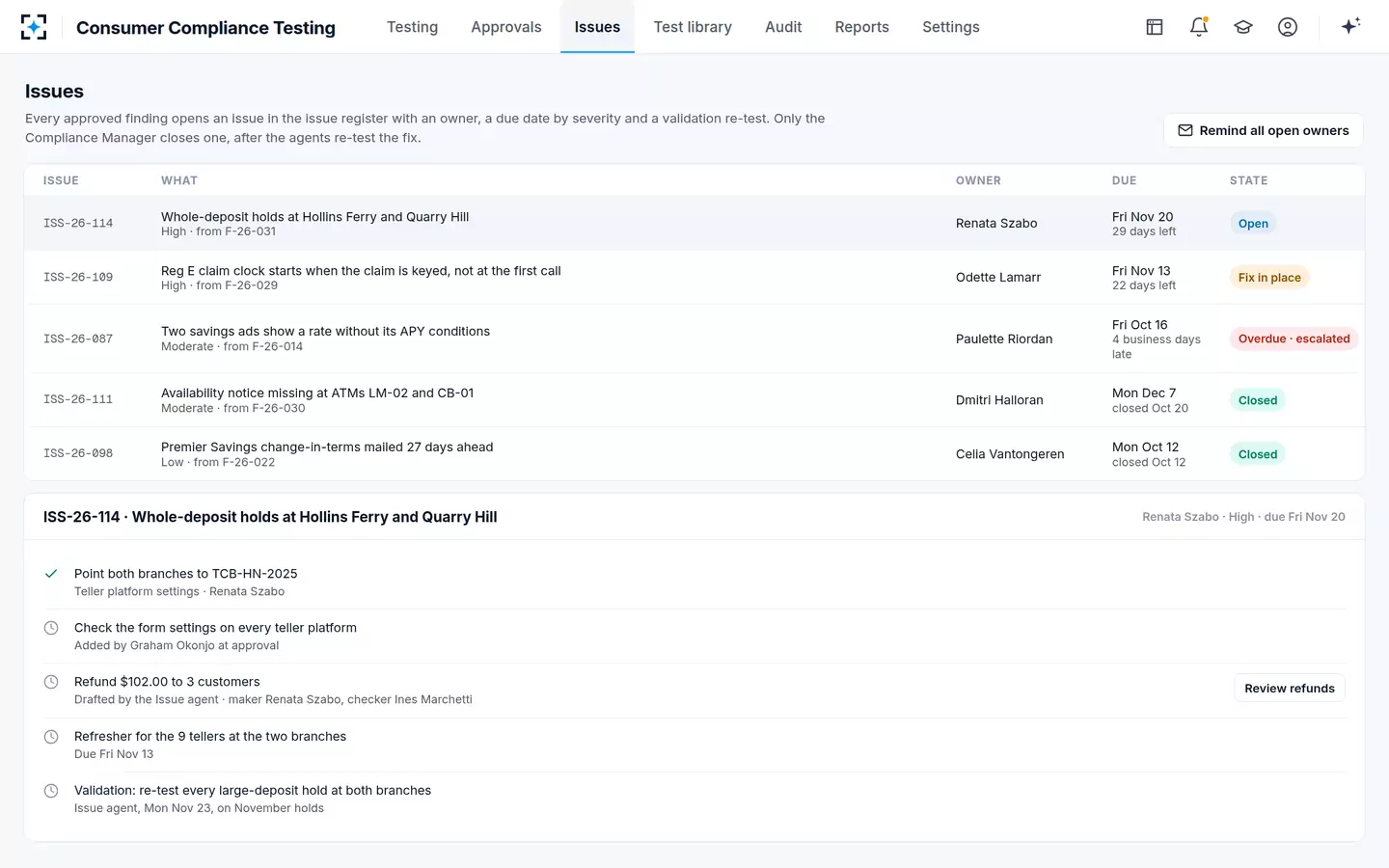Click clock icon beside Refresher for the 9 tellers
1389x868 pixels.
(x=51, y=737)
